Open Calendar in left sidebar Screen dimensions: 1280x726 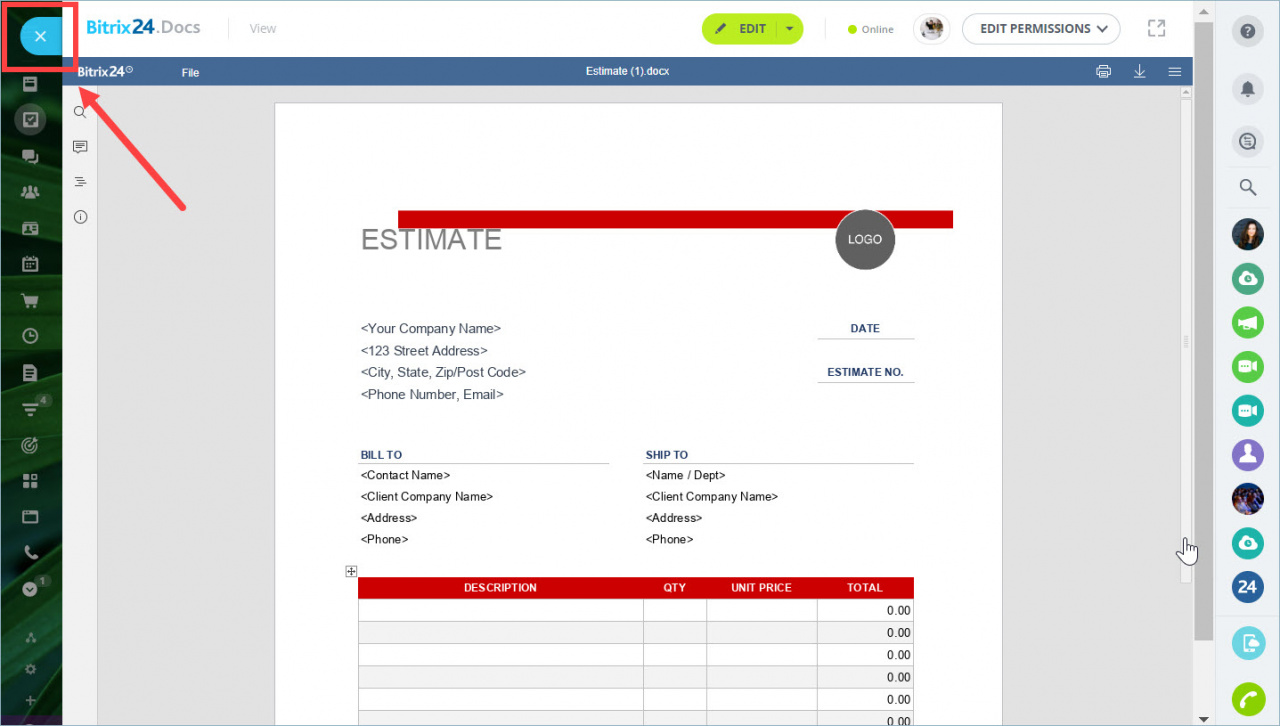click(30, 264)
